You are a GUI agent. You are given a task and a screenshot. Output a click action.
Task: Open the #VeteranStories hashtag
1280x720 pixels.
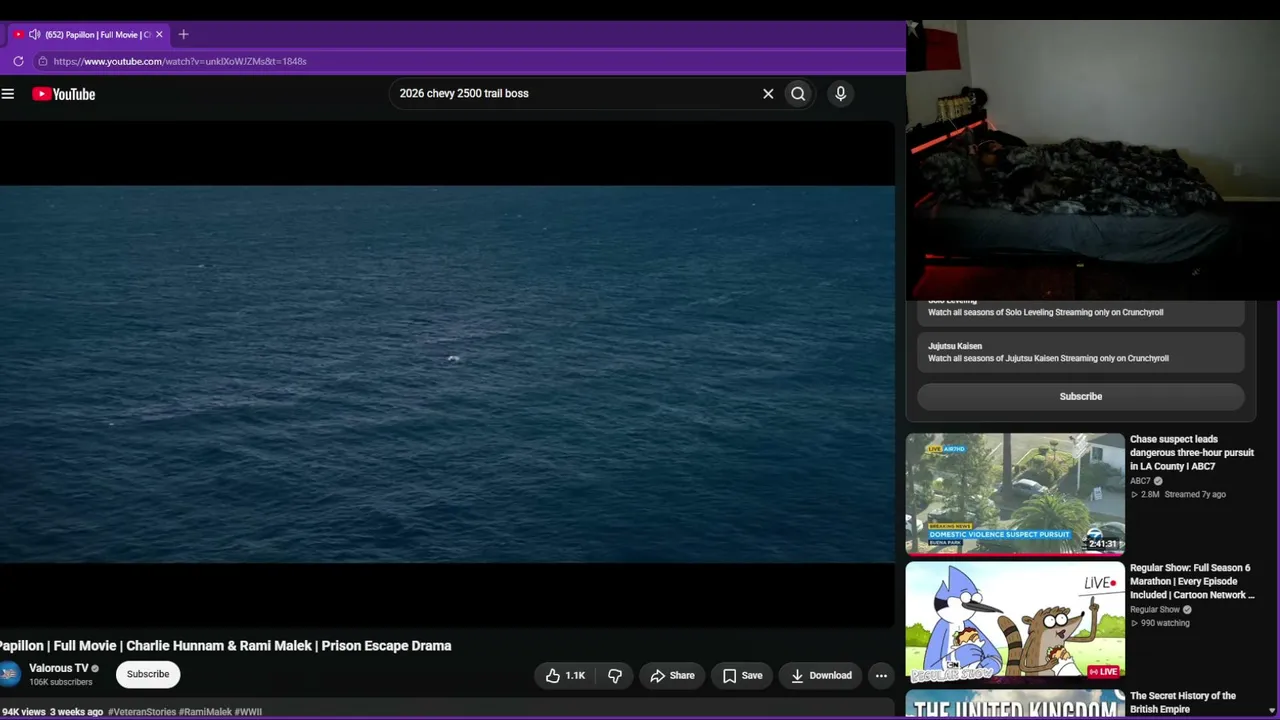(142, 712)
